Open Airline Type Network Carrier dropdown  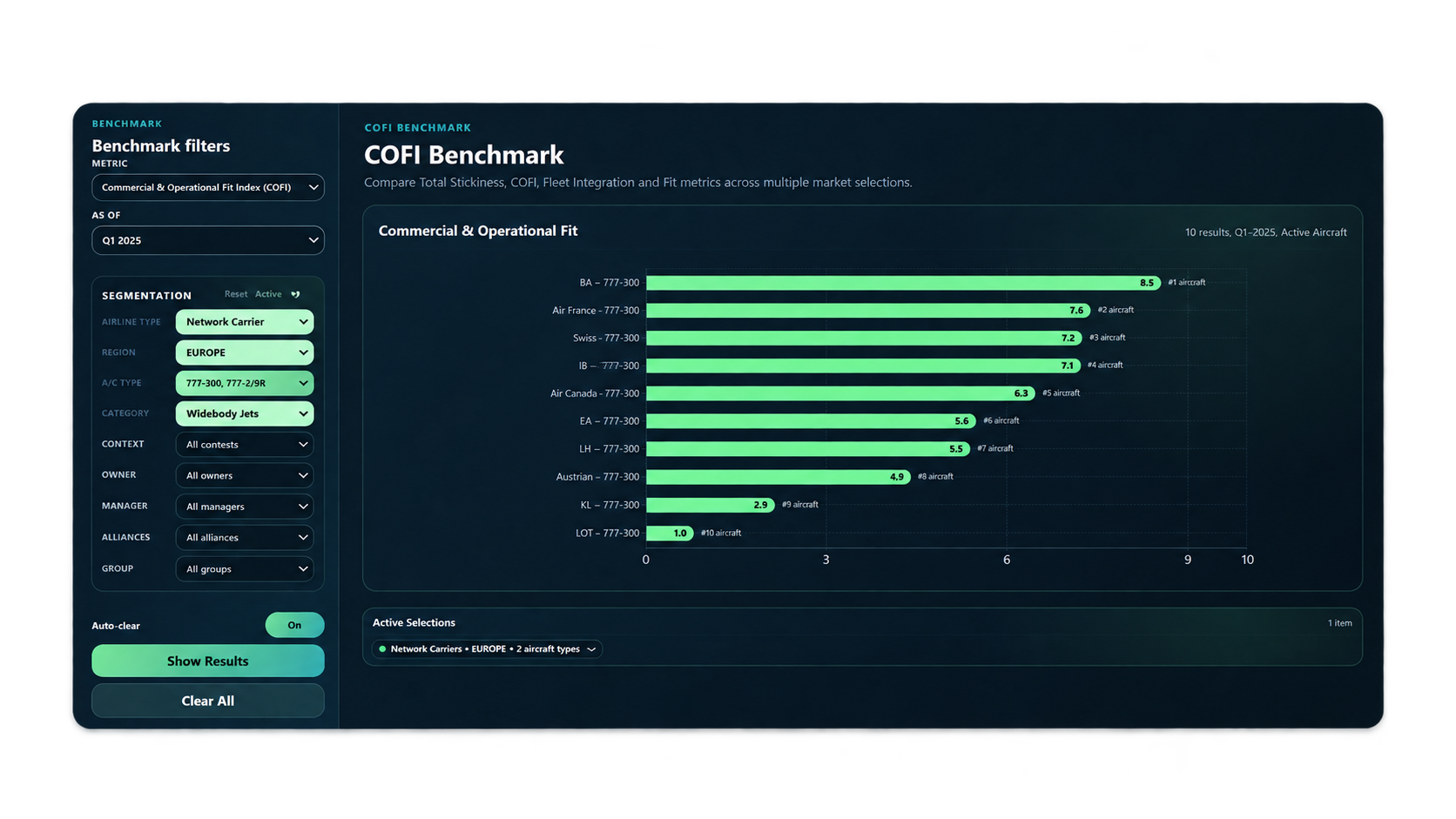[x=245, y=322]
